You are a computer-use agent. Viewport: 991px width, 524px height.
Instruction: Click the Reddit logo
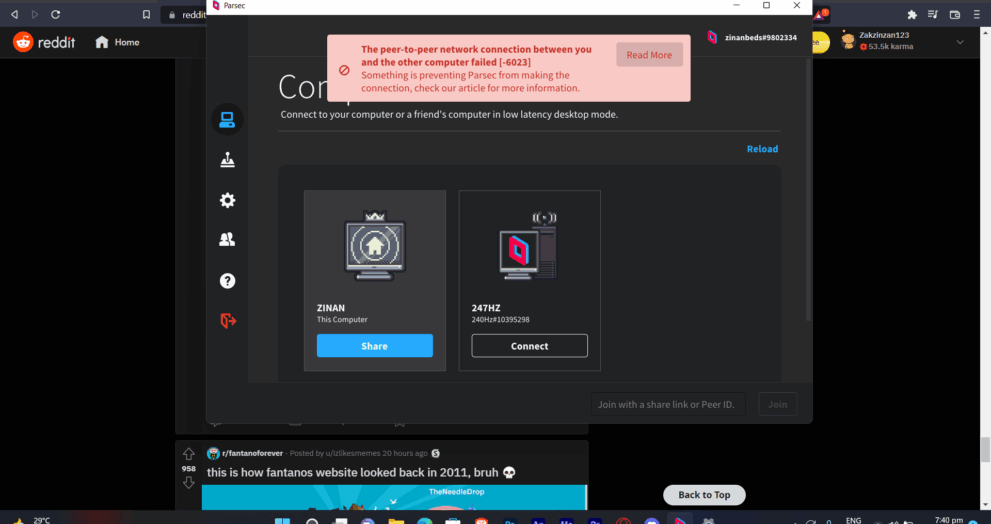click(x=44, y=42)
